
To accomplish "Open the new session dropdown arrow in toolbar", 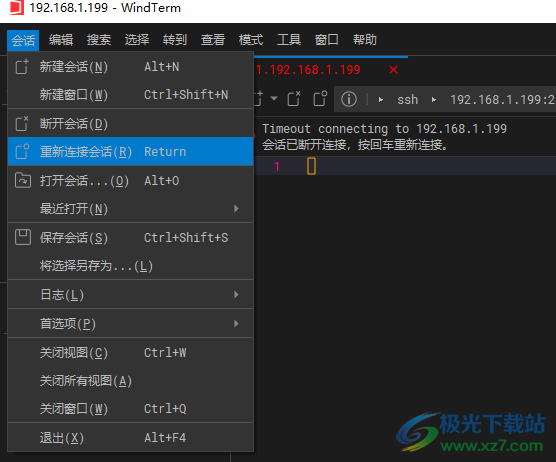I will point(274,98).
